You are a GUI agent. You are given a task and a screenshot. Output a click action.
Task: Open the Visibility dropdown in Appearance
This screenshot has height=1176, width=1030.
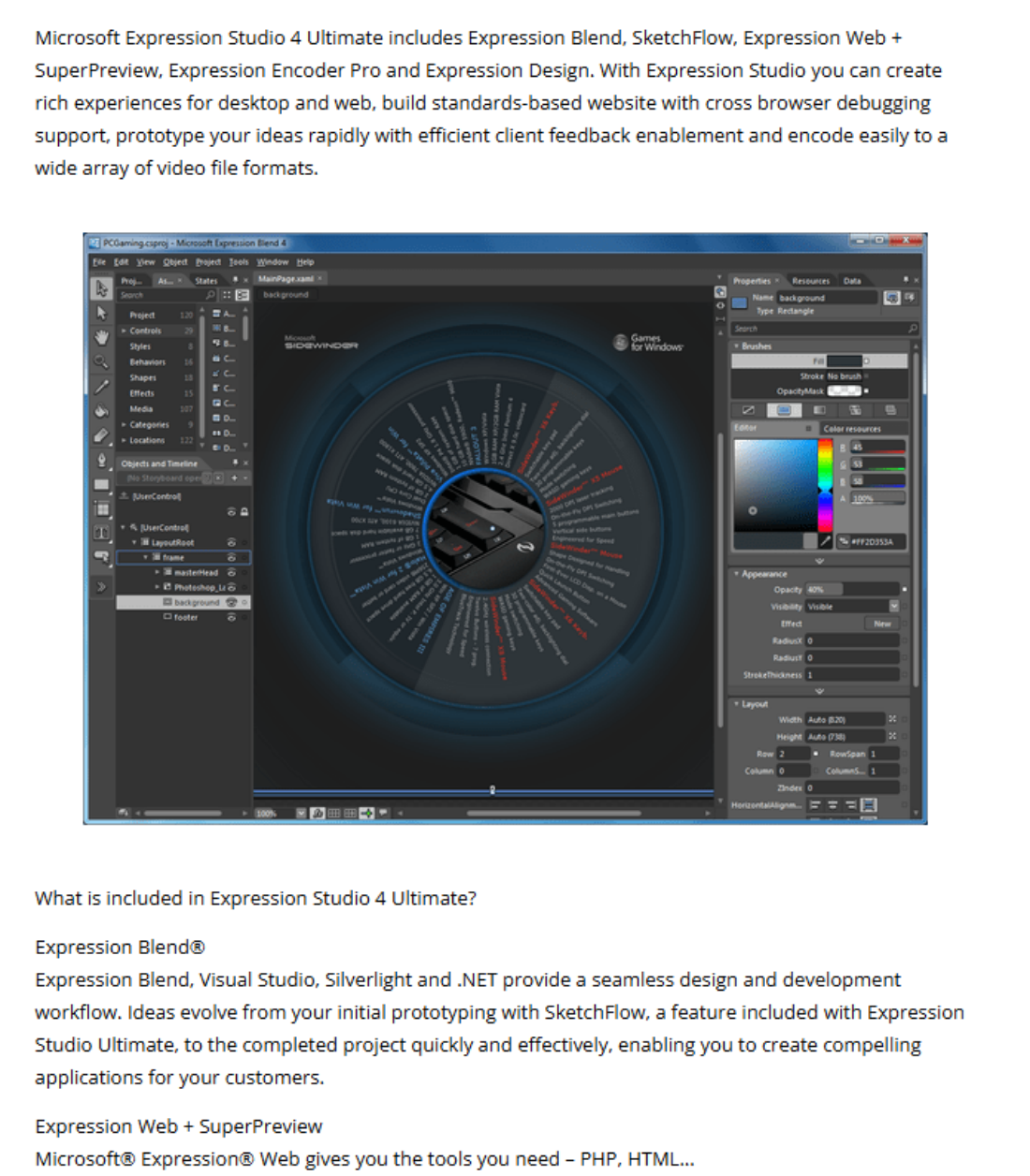[893, 606]
